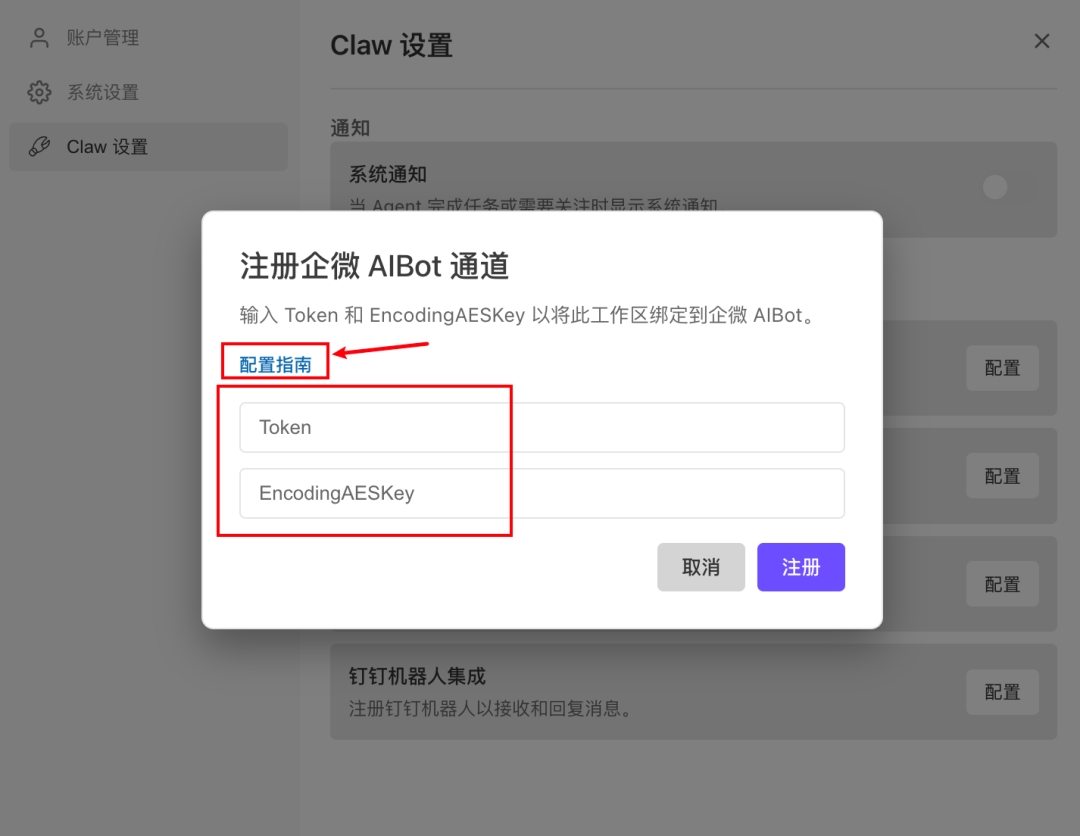Click the brush icon next to Claw 设置
The width and height of the screenshot is (1080, 836).
point(38,146)
